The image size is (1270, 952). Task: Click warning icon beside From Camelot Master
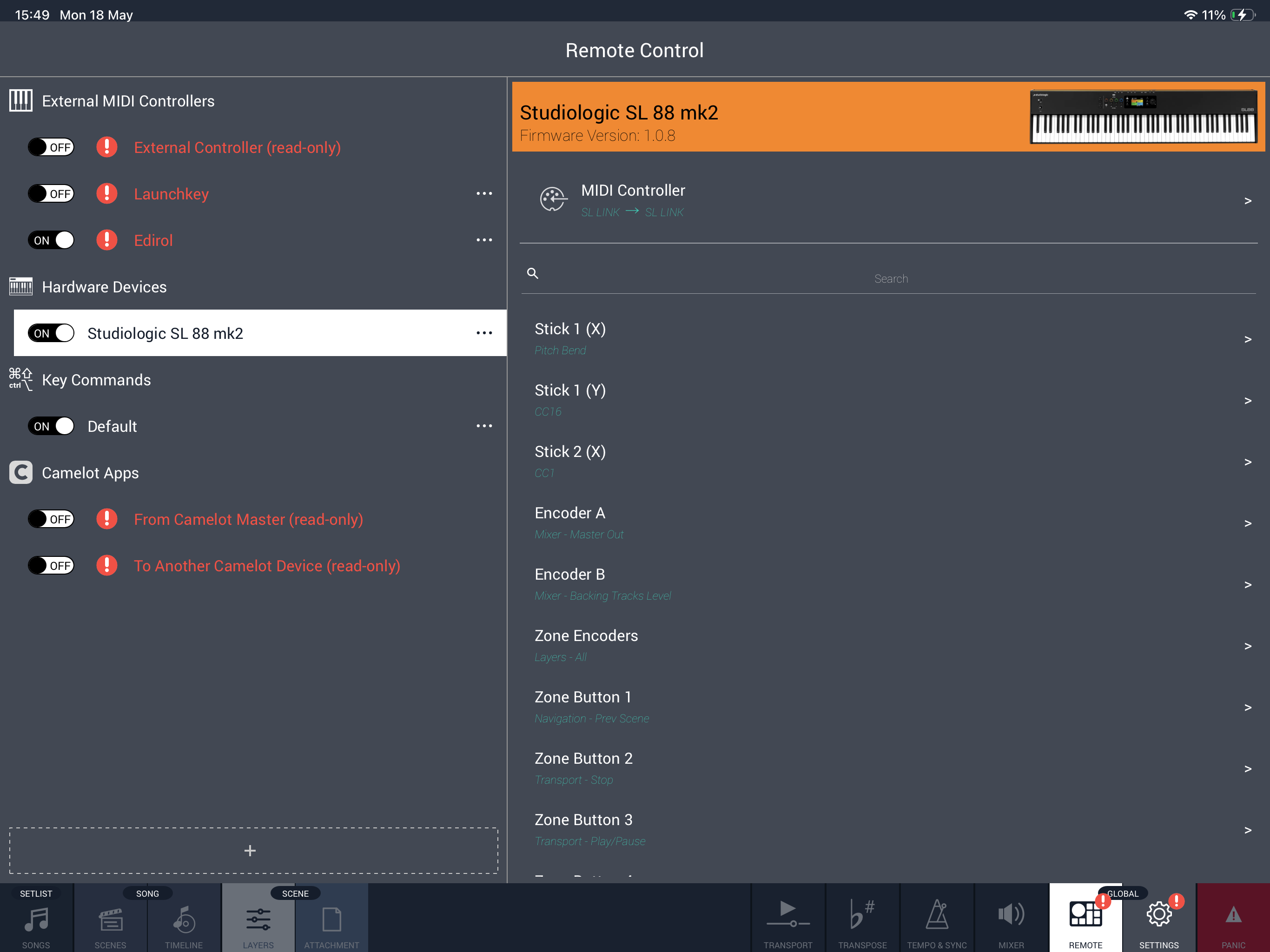point(107,519)
